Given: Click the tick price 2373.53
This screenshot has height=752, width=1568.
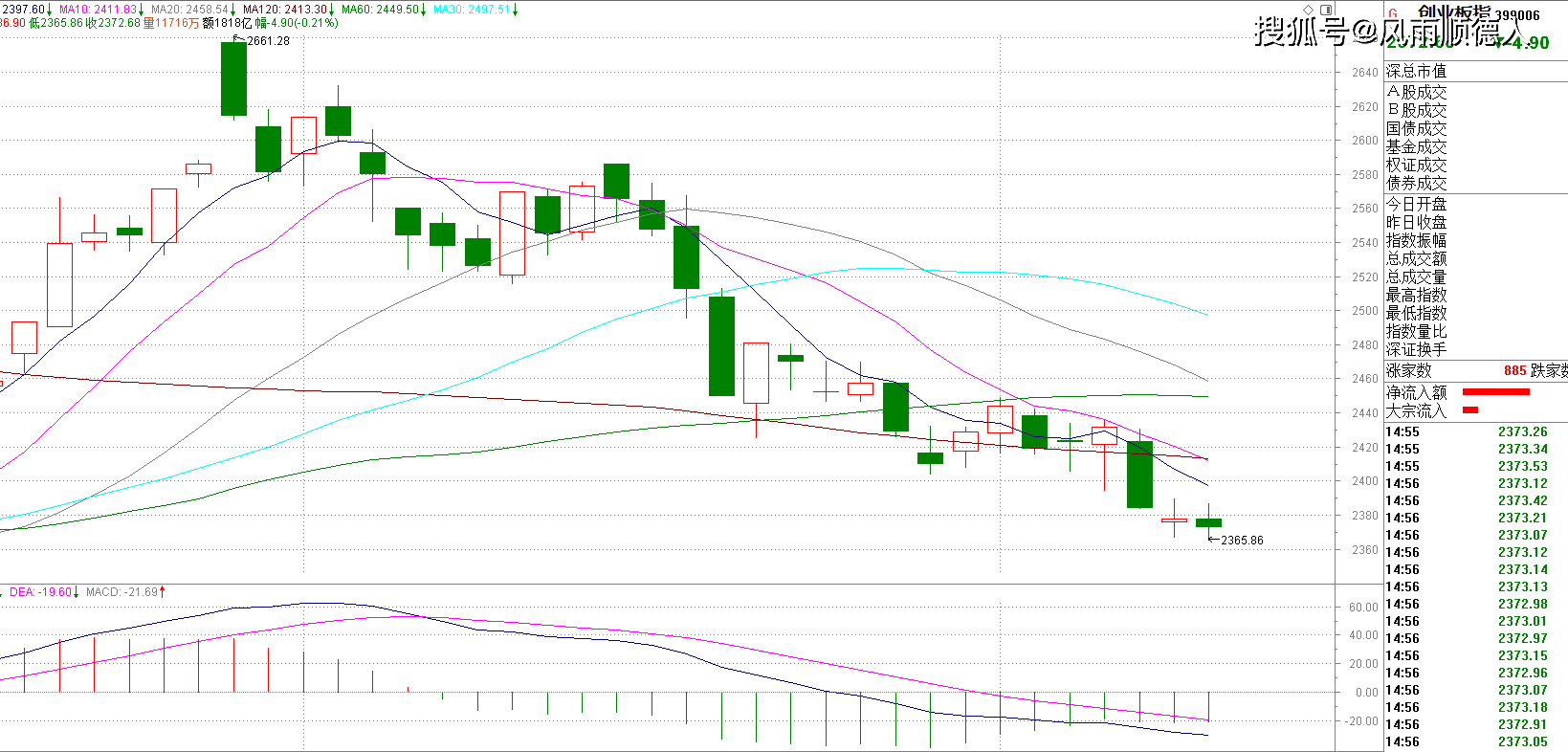Looking at the screenshot, I should (1523, 466).
